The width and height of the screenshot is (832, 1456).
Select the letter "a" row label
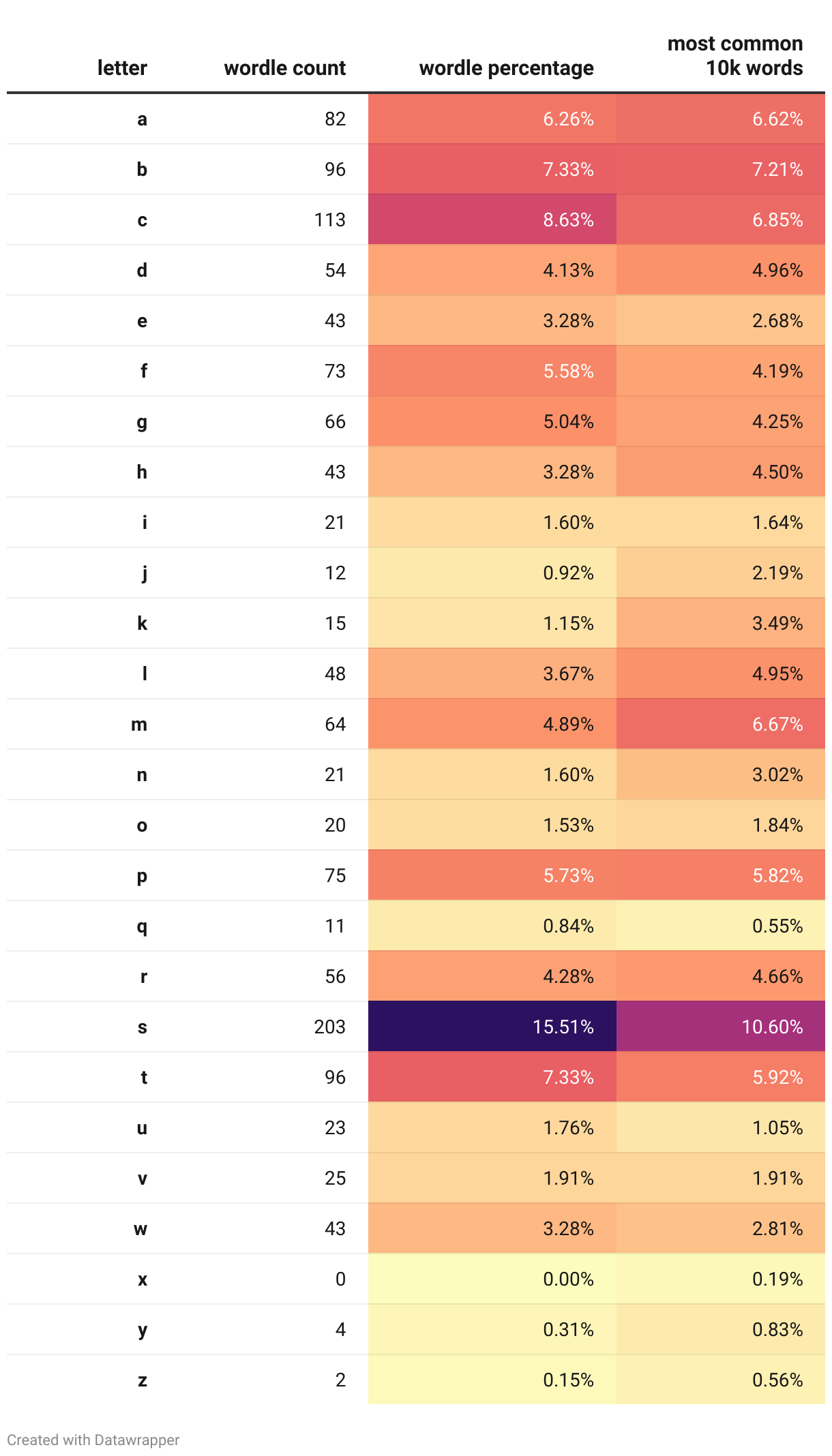[142, 119]
